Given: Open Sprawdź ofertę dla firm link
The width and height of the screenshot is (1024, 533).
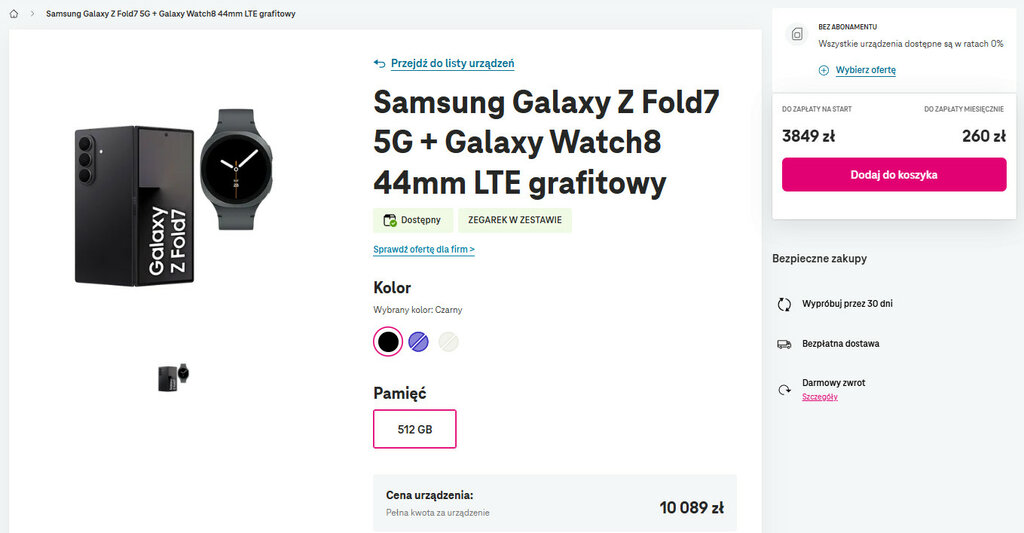Looking at the screenshot, I should tap(423, 249).
